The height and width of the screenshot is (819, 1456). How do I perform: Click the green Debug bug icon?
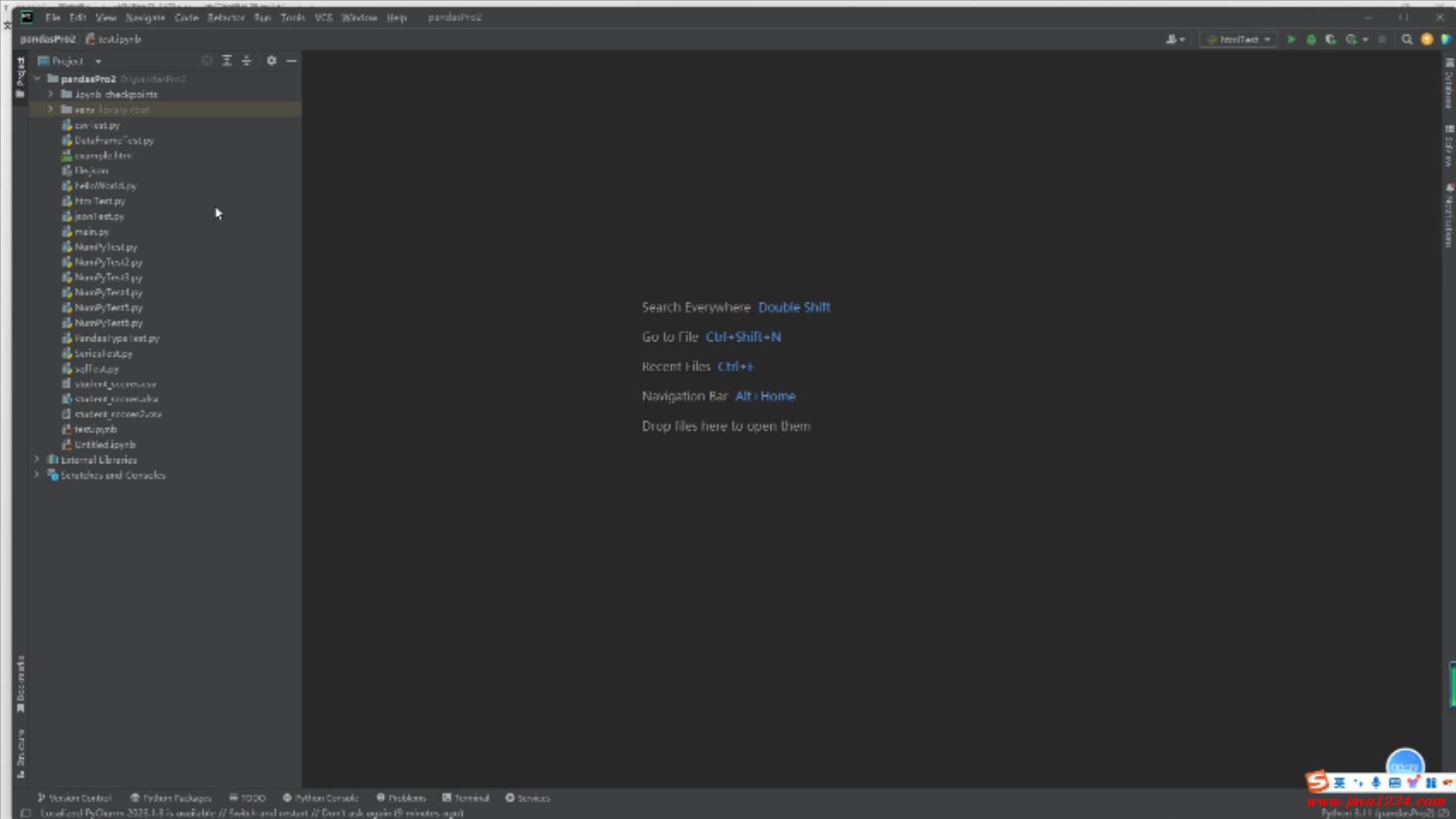(x=1311, y=39)
